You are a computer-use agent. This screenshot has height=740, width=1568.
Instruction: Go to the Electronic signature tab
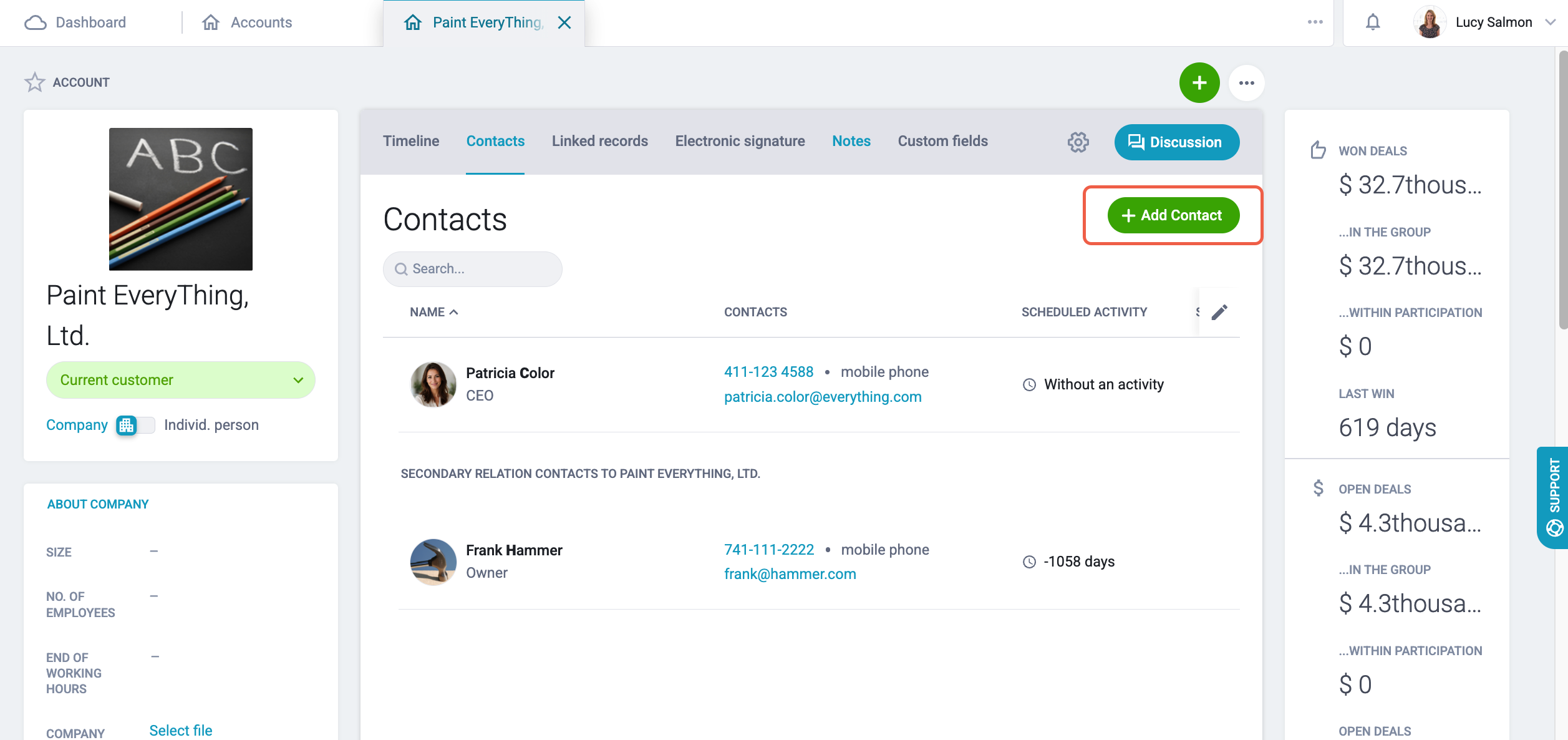click(740, 141)
